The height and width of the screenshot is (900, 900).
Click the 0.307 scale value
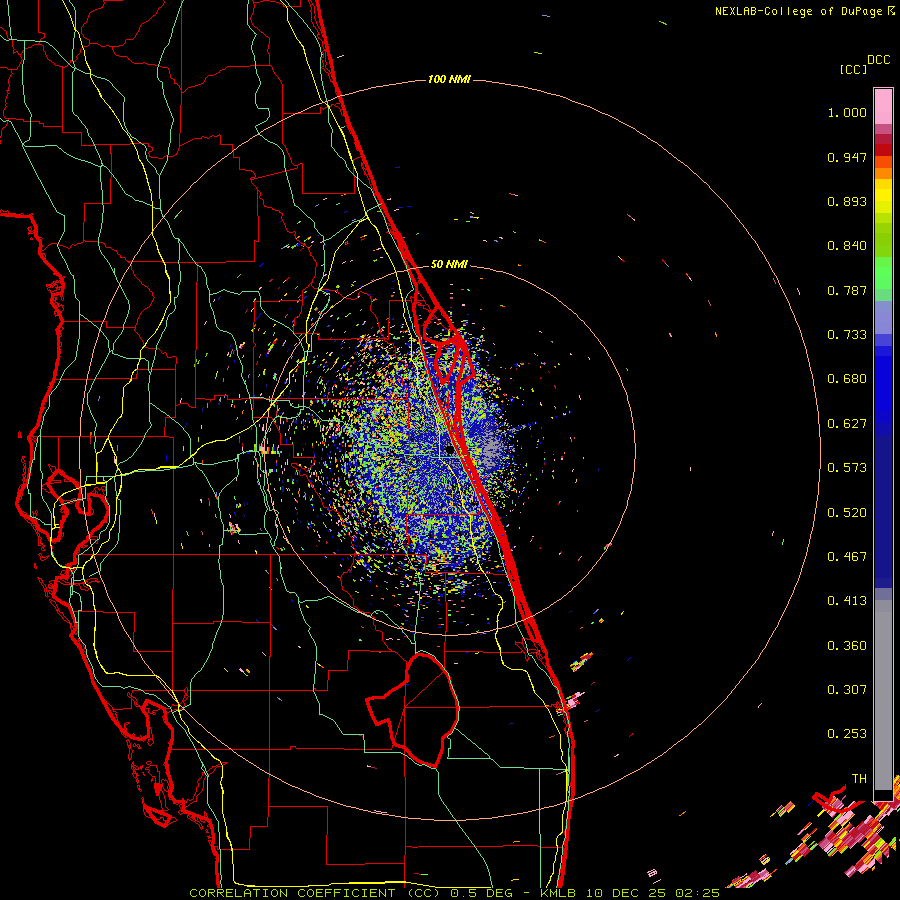[x=847, y=690]
